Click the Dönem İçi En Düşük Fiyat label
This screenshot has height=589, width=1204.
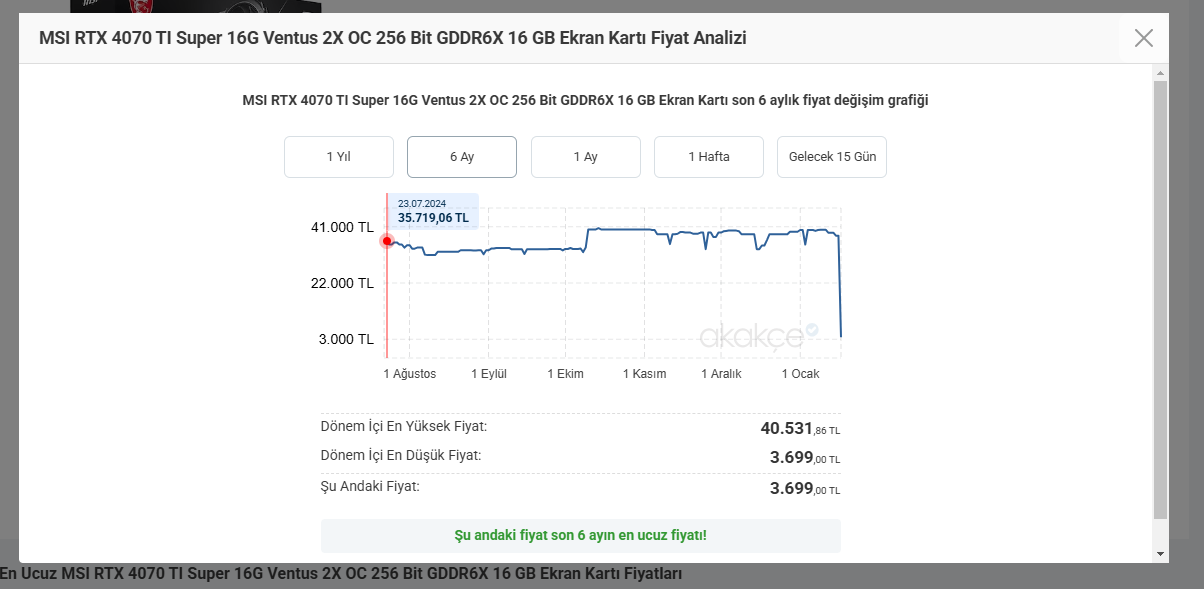(401, 455)
